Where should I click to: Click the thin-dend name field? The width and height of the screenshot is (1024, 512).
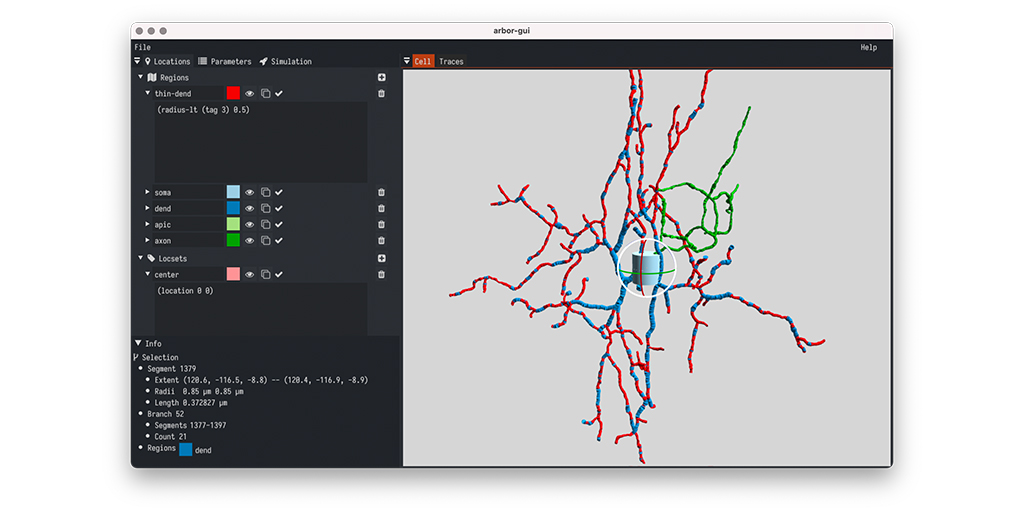pos(189,93)
